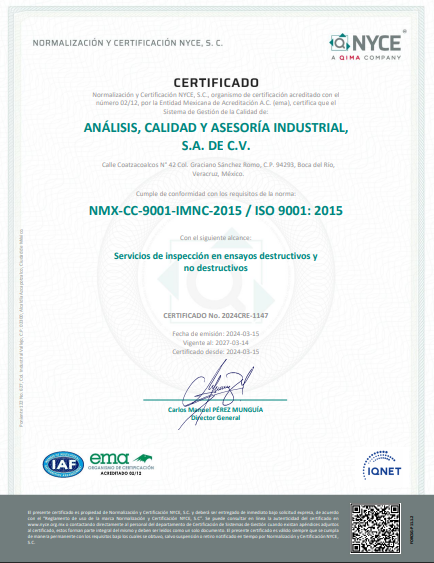Viewport: 434px width, 563px height.
Task: Click the text "no destructivos"
Action: [x=216, y=268]
